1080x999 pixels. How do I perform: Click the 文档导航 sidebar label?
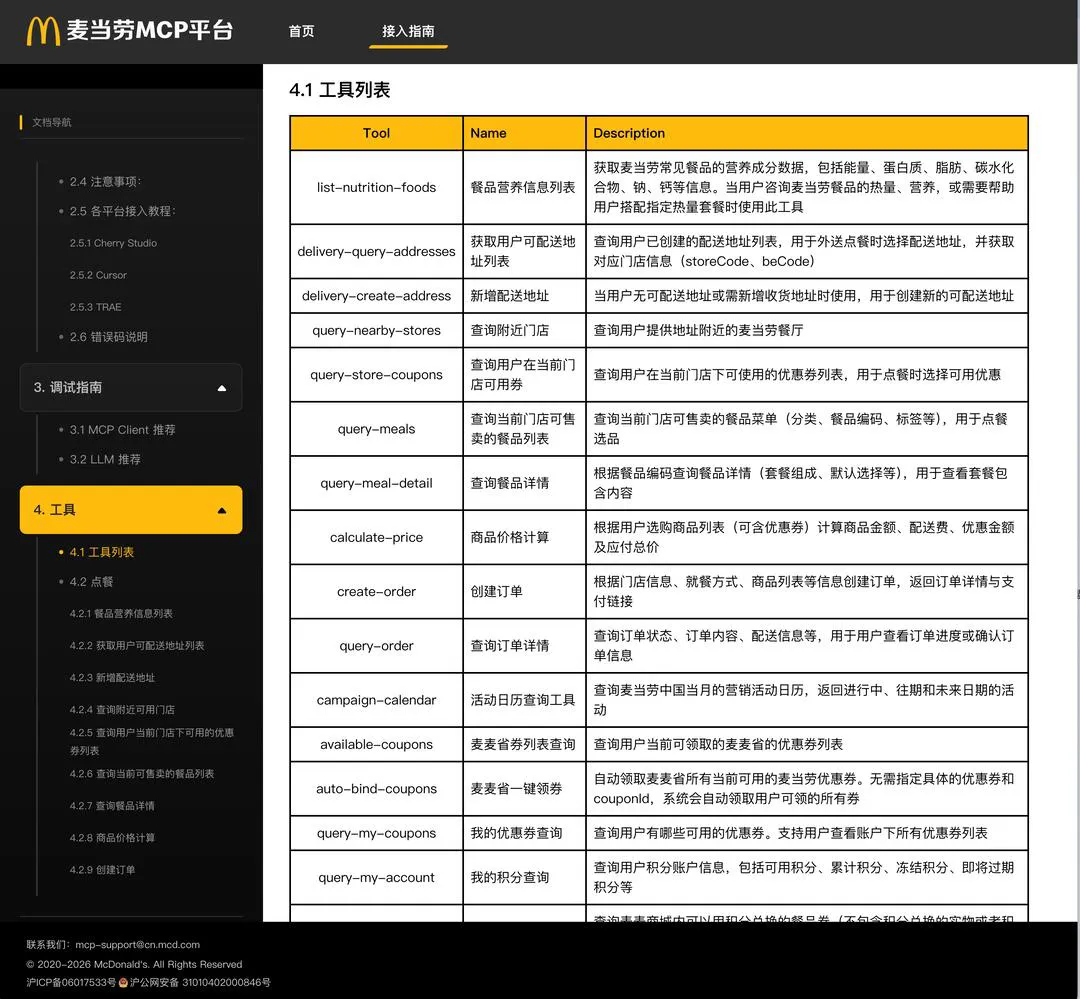[x=52, y=123]
